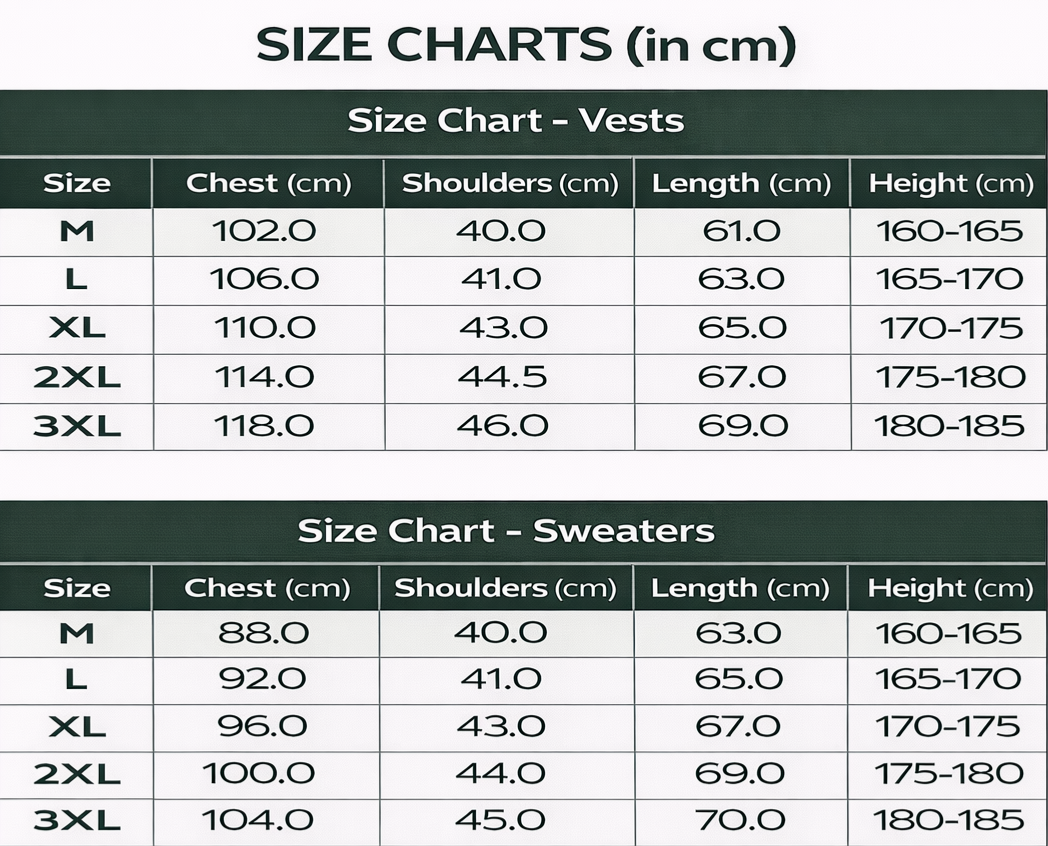Select the Chest column header in Vests table

(268, 183)
